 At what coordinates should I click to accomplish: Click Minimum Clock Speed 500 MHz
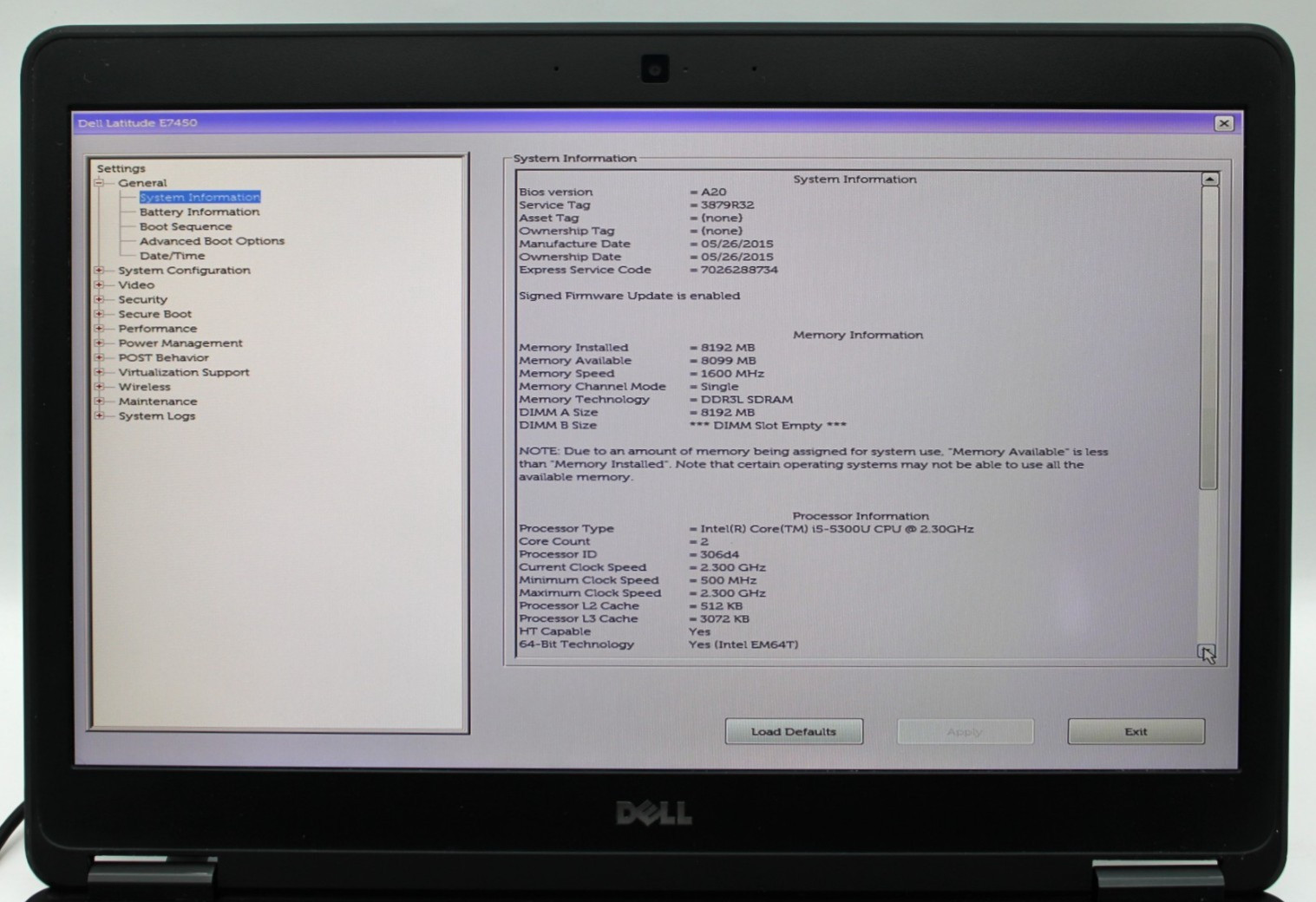pyautogui.click(x=728, y=580)
